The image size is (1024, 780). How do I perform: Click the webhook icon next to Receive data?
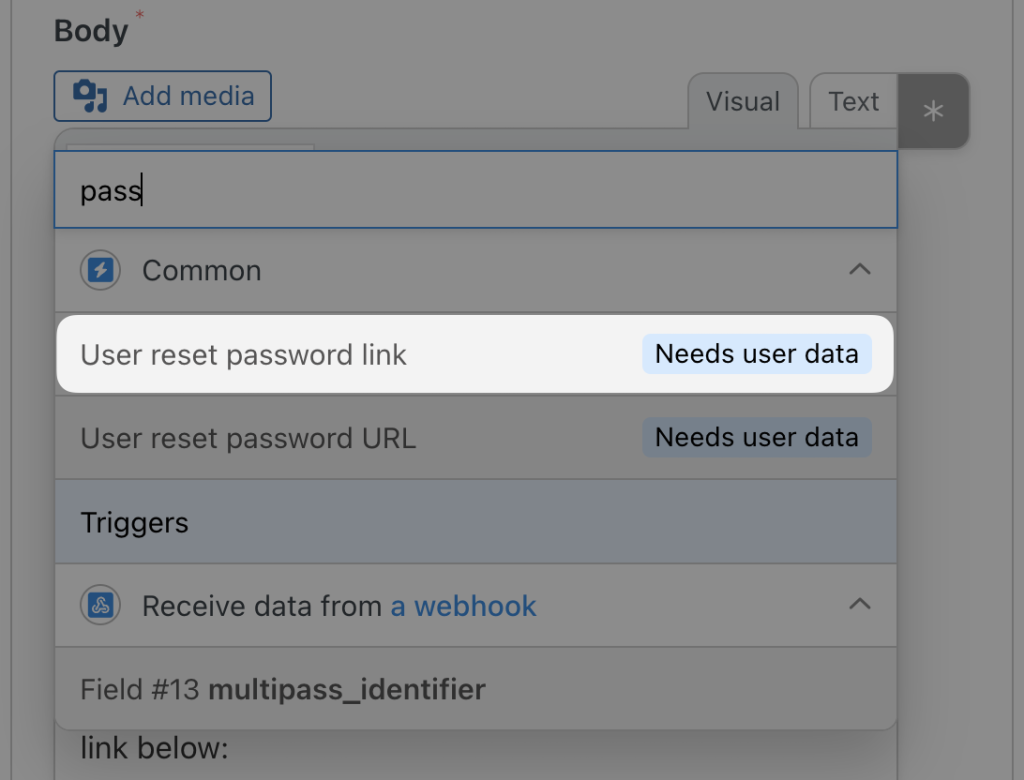coord(100,605)
